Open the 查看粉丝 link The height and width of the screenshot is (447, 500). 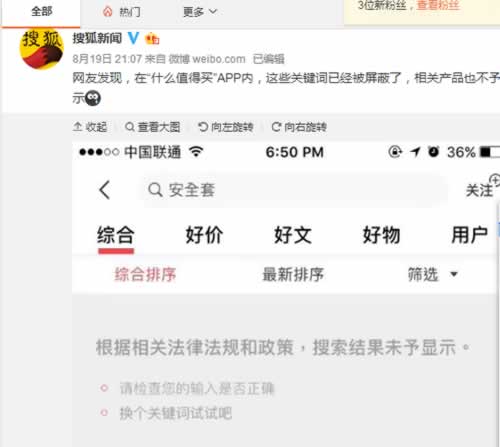[438, 5]
